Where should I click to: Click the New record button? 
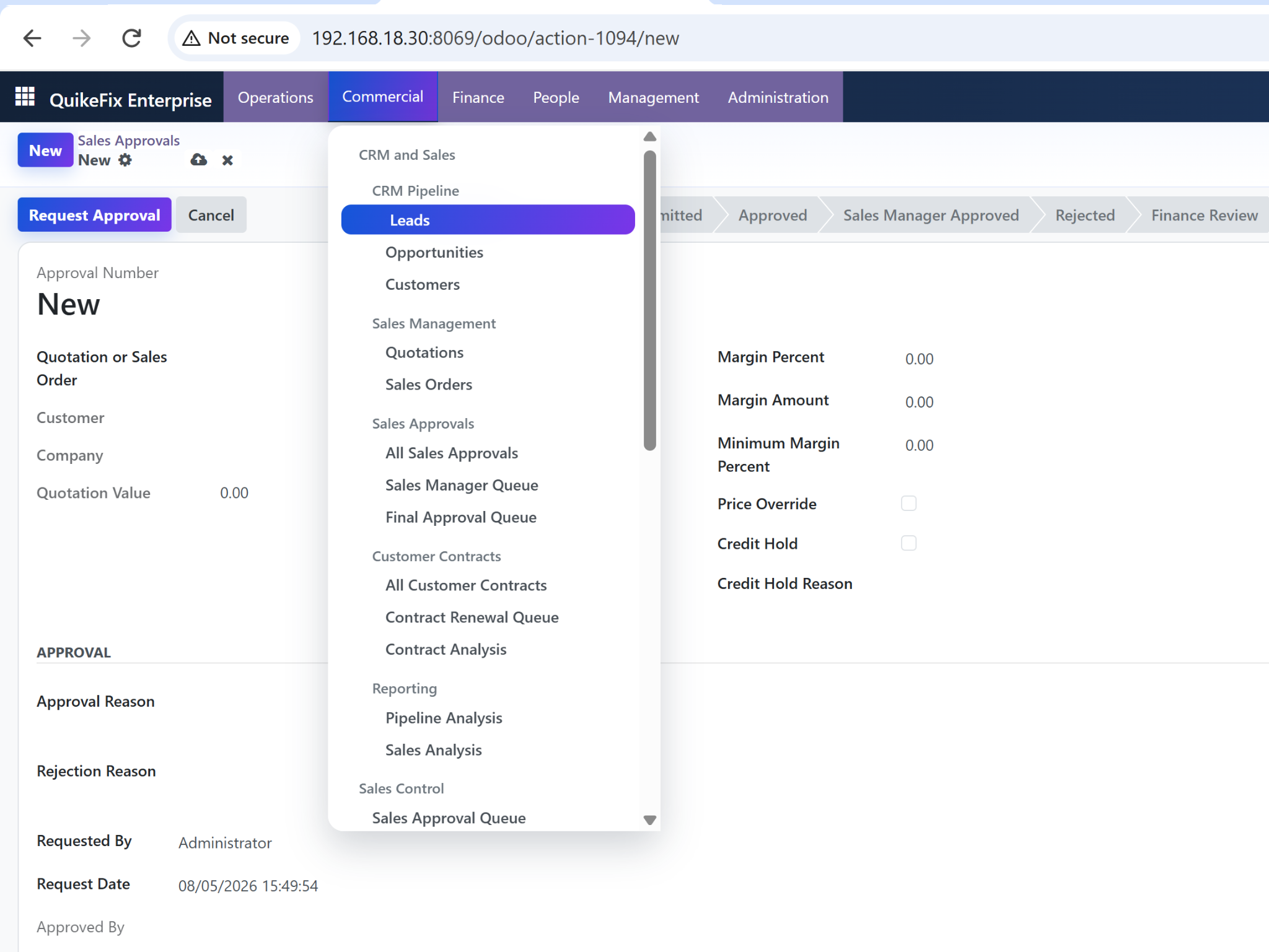[x=45, y=151]
